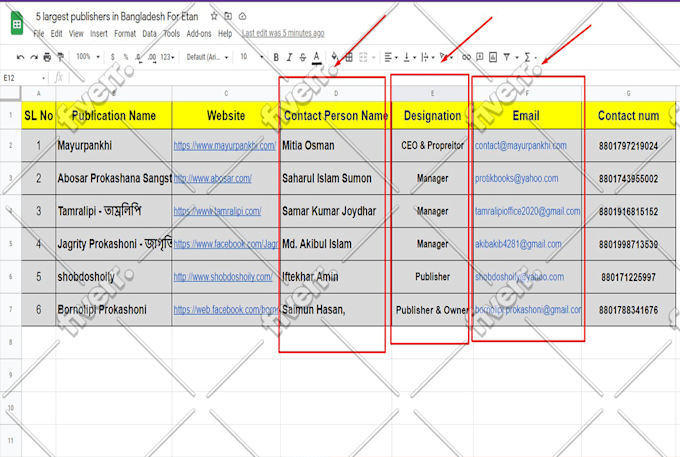This screenshot has height=457, width=680.
Task: Open the shobdoshoily.com website link
Action: (x=223, y=277)
